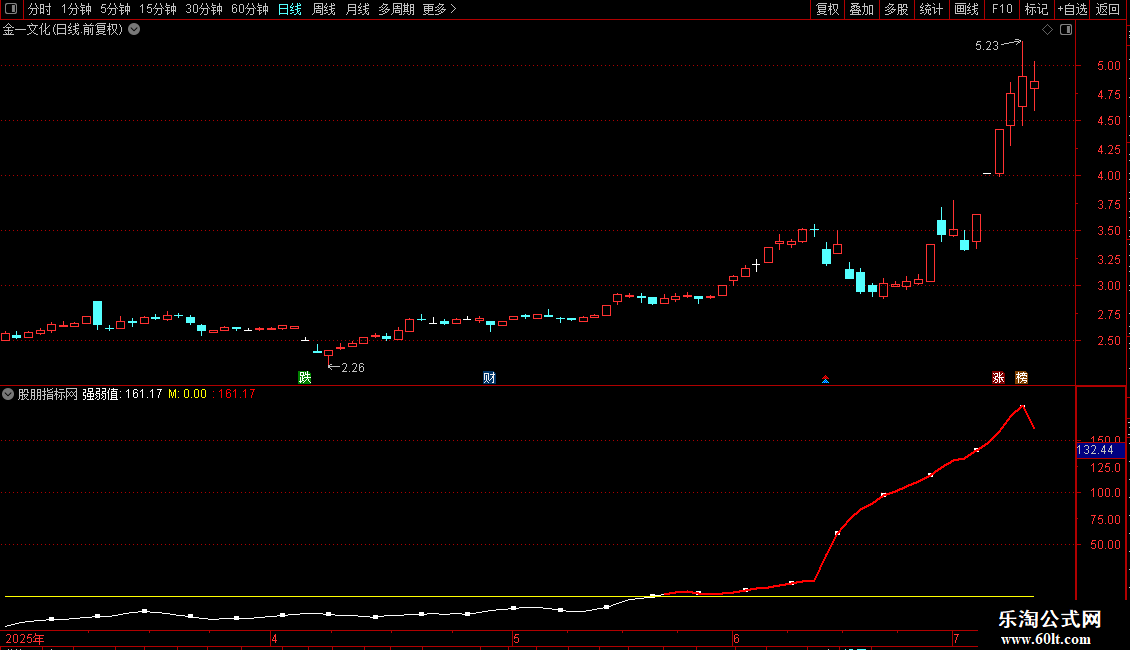Open 统计 statistics
The width and height of the screenshot is (1130, 650).
pos(931,9)
